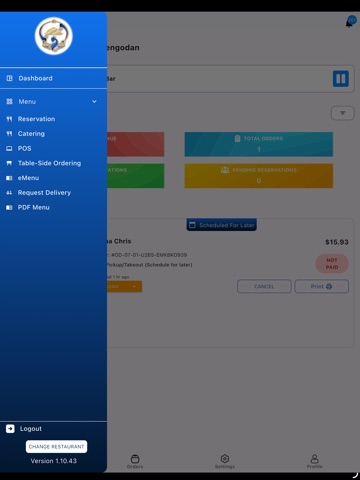360x480 pixels.
Task: Open the Pending Reservations card
Action: [259, 176]
